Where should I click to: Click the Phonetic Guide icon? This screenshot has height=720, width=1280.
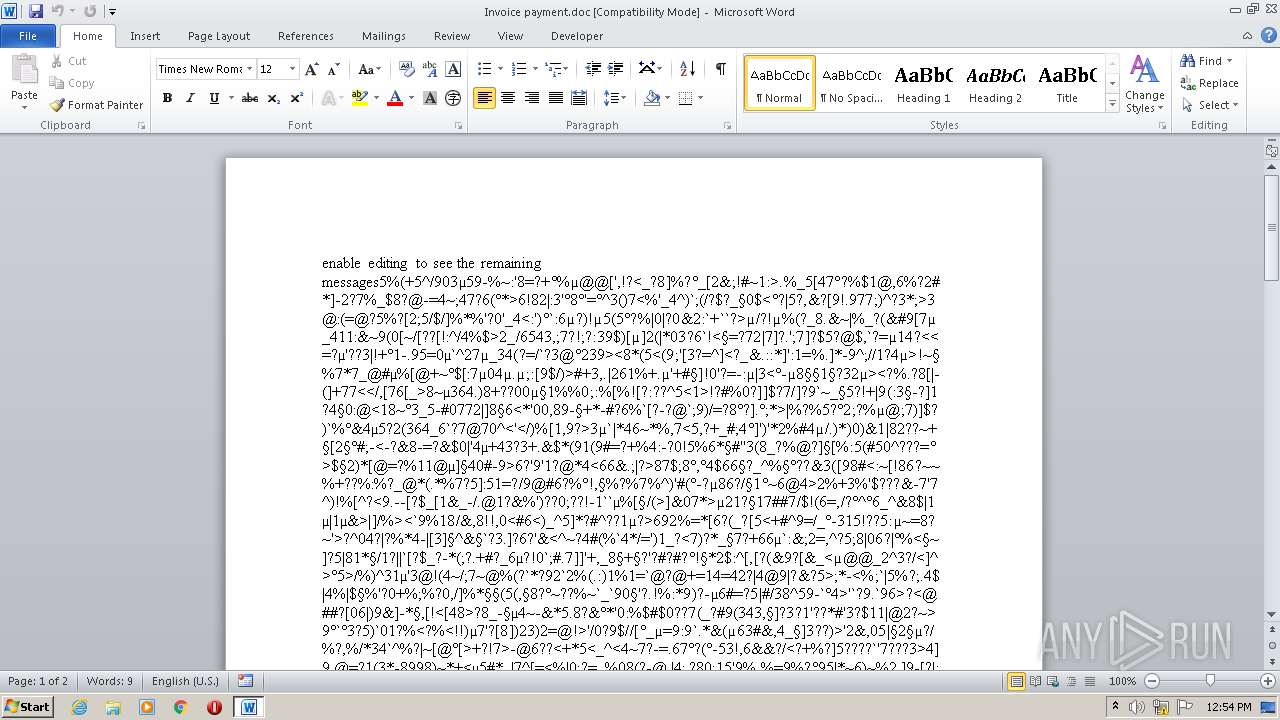430,69
